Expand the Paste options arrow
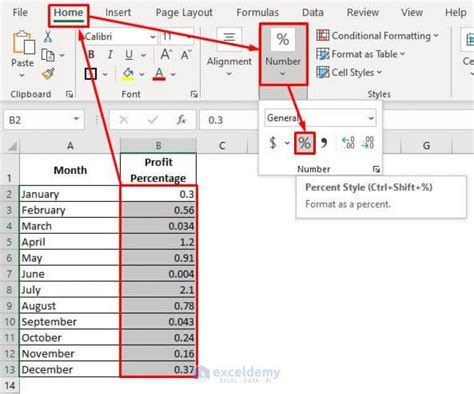 22,75
